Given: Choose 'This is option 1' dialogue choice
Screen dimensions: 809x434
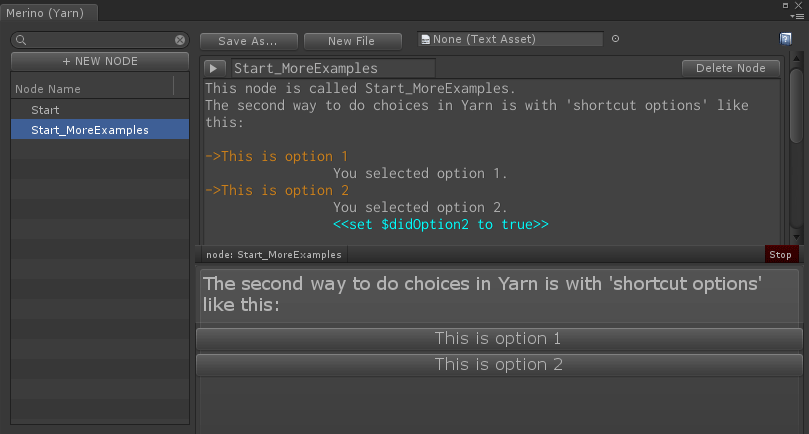Looking at the screenshot, I should [498, 339].
